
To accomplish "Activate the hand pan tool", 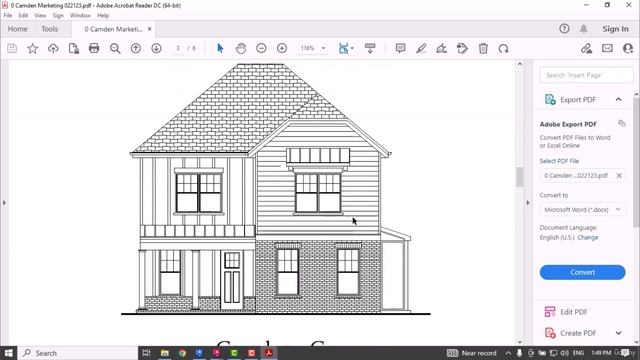I will click(241, 48).
